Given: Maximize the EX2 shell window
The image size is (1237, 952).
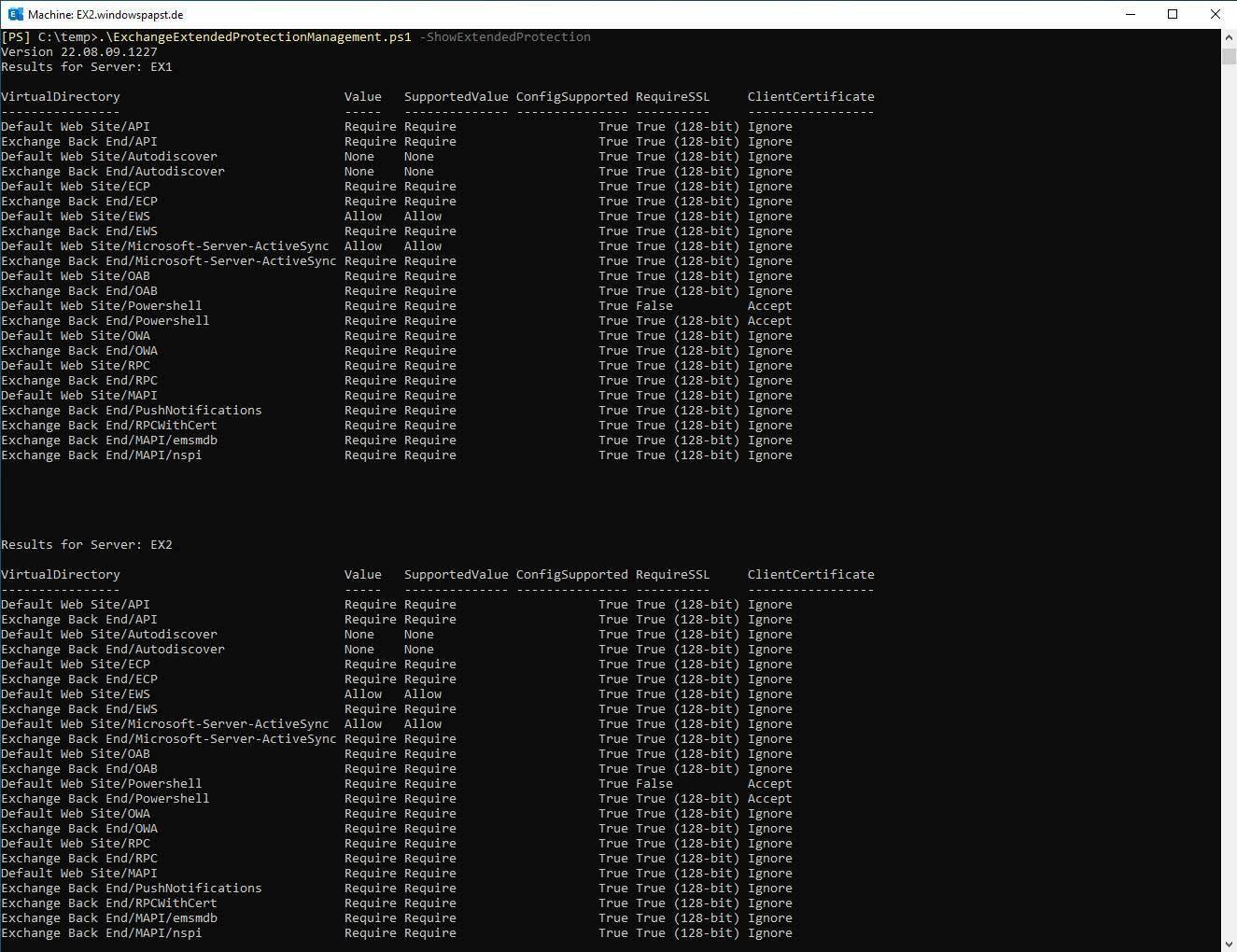Looking at the screenshot, I should tap(1173, 14).
